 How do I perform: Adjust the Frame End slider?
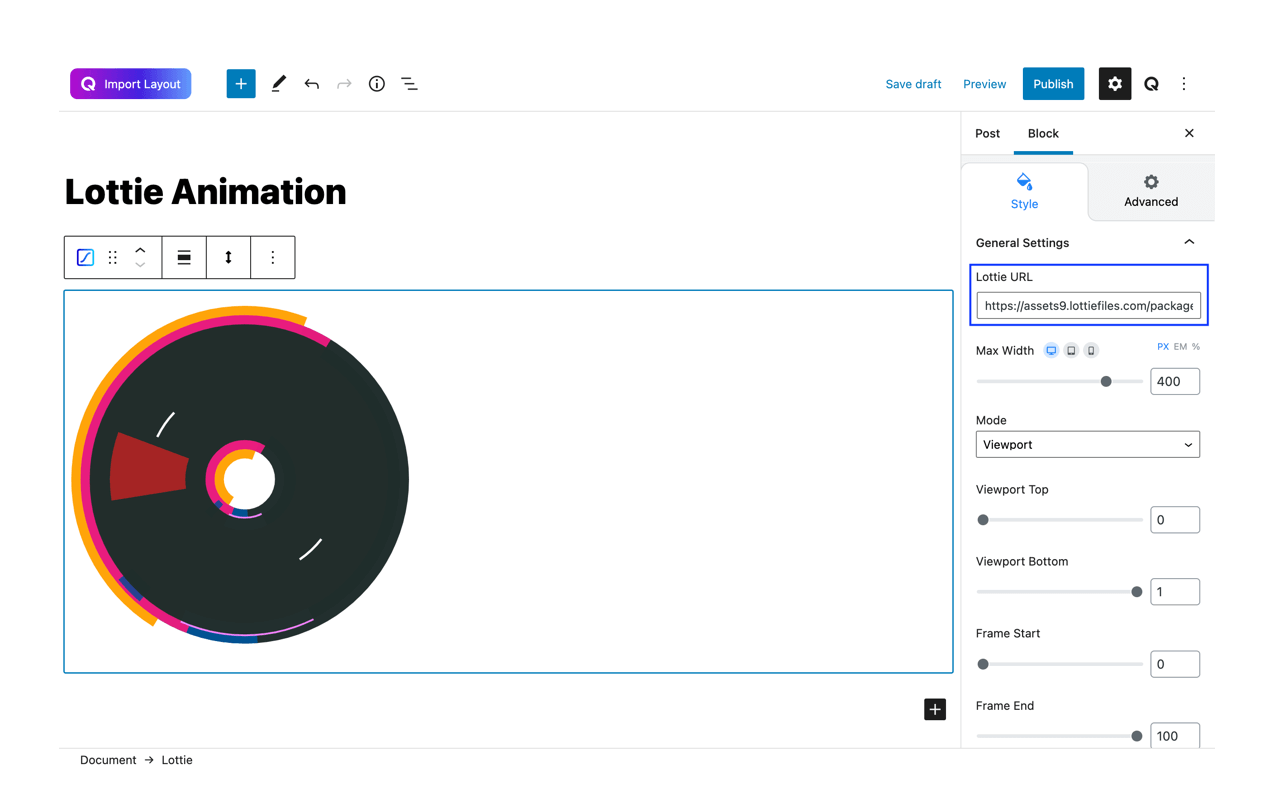coord(1060,736)
